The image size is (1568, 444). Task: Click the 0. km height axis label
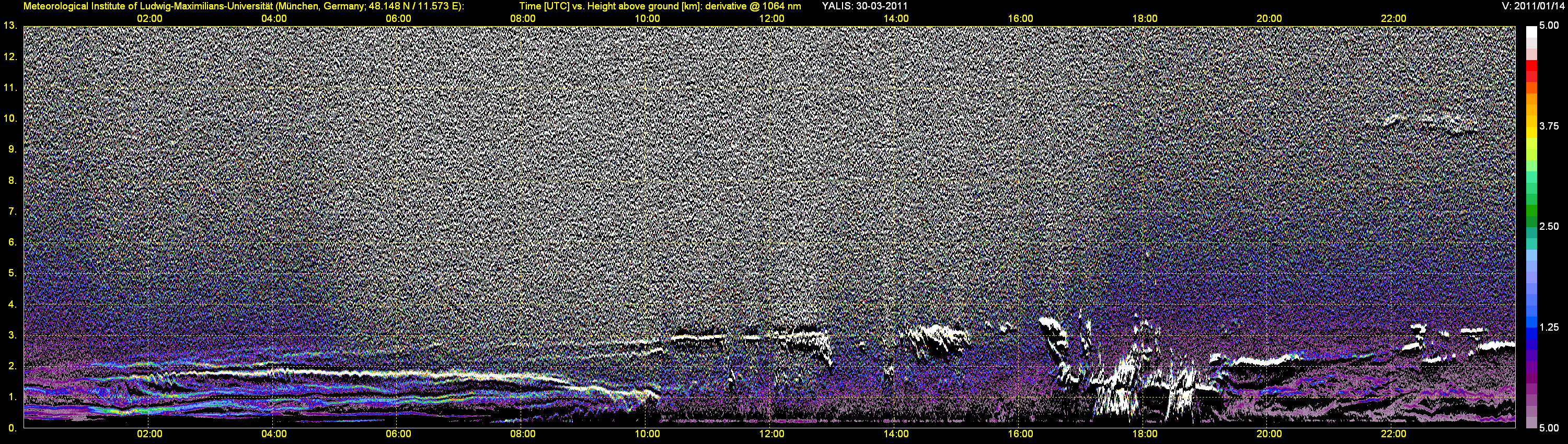(12, 428)
